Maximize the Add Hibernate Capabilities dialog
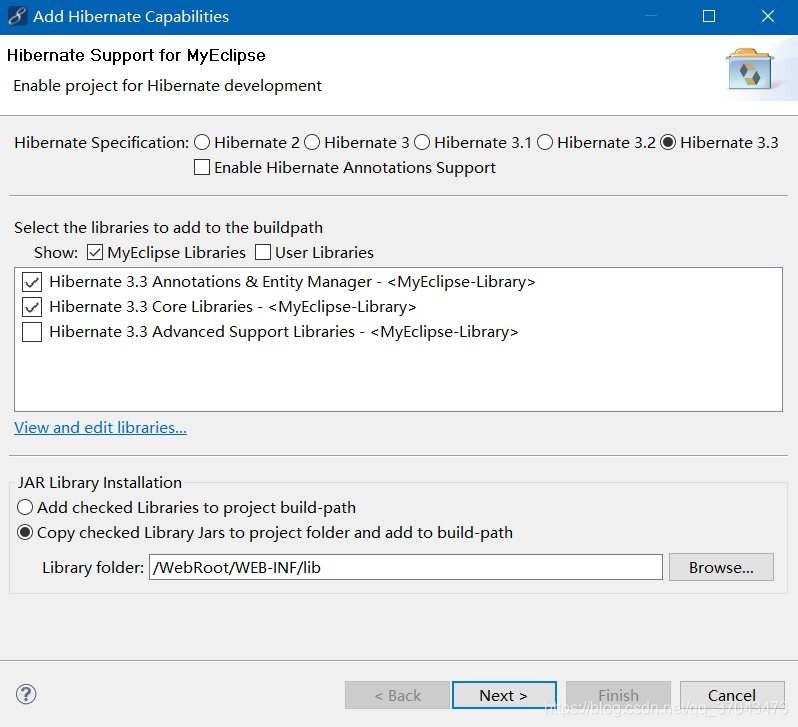Viewport: 798px width, 727px height. [x=709, y=16]
